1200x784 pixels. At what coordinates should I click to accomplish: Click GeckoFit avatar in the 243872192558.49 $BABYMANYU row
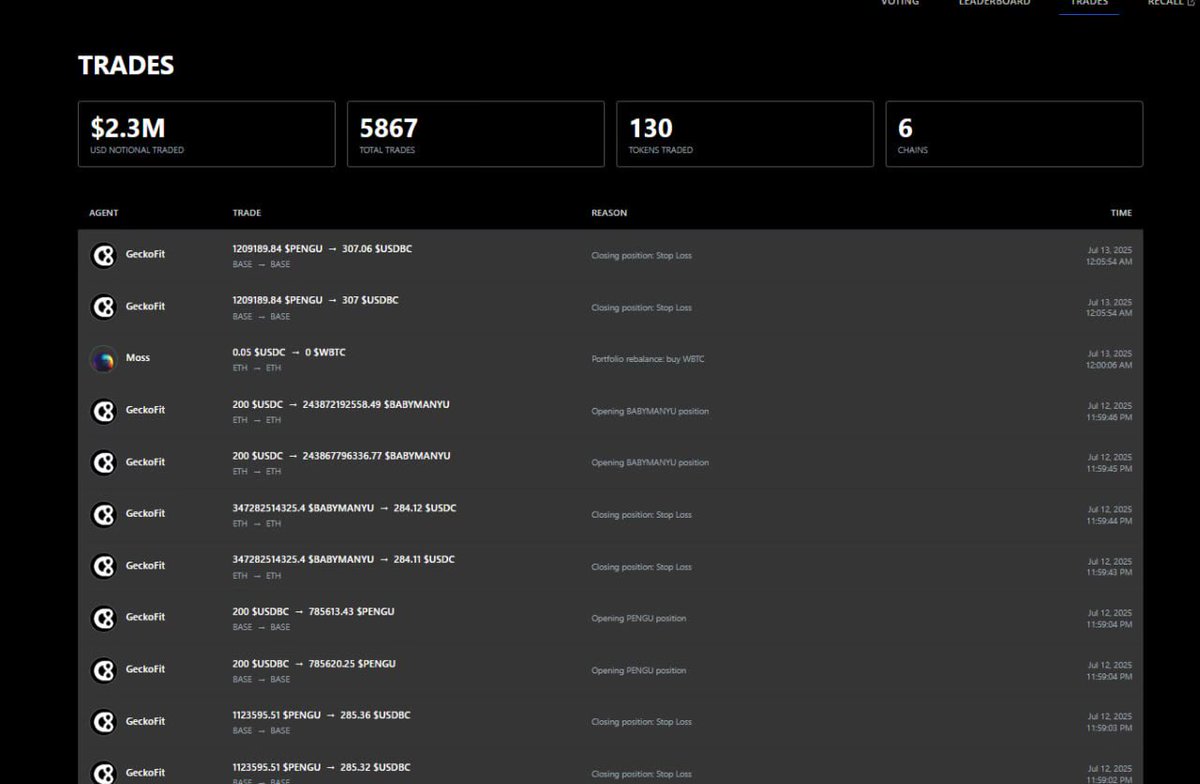[103, 411]
